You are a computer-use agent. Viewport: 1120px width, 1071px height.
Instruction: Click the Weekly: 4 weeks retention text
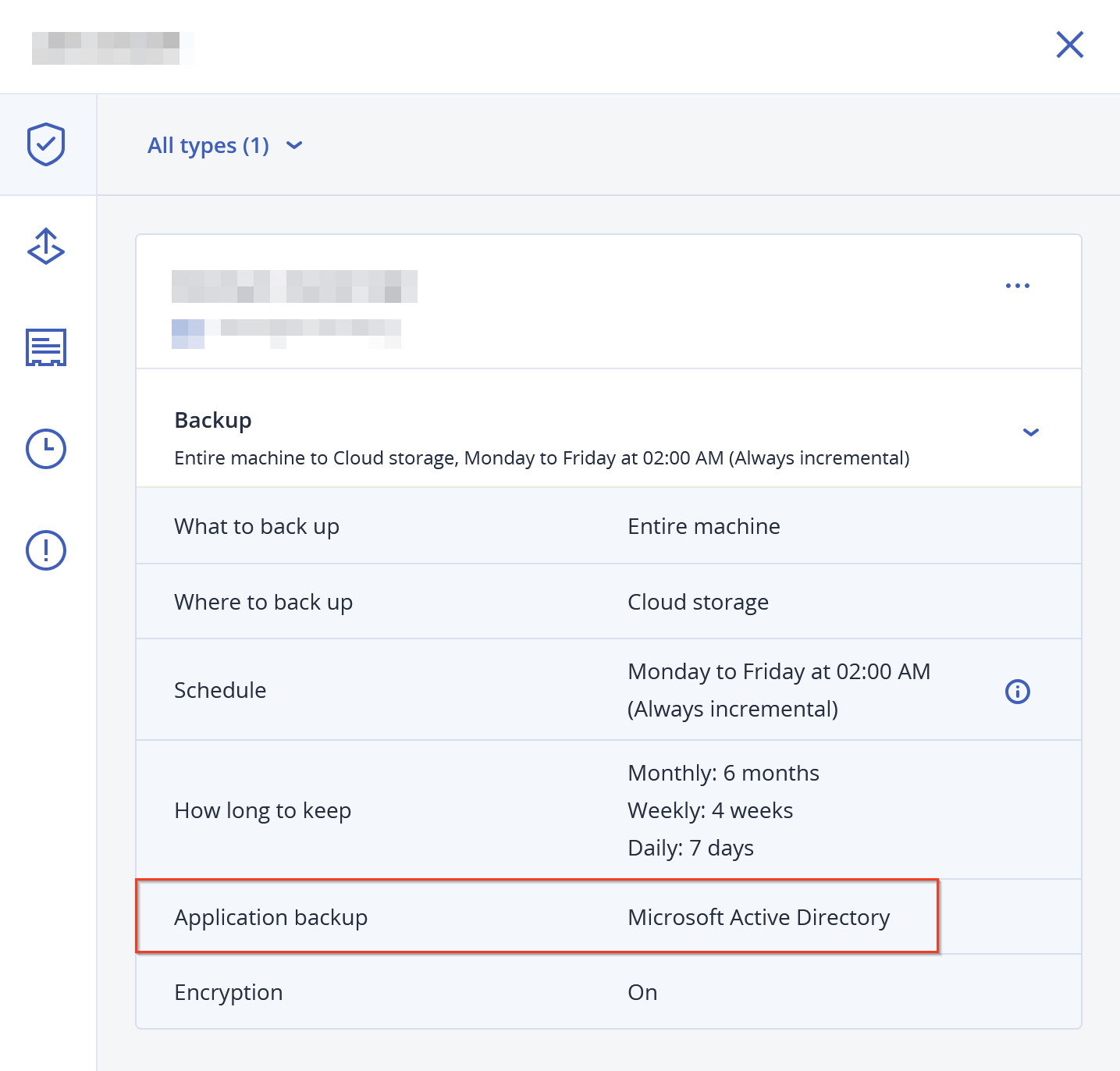(x=710, y=810)
